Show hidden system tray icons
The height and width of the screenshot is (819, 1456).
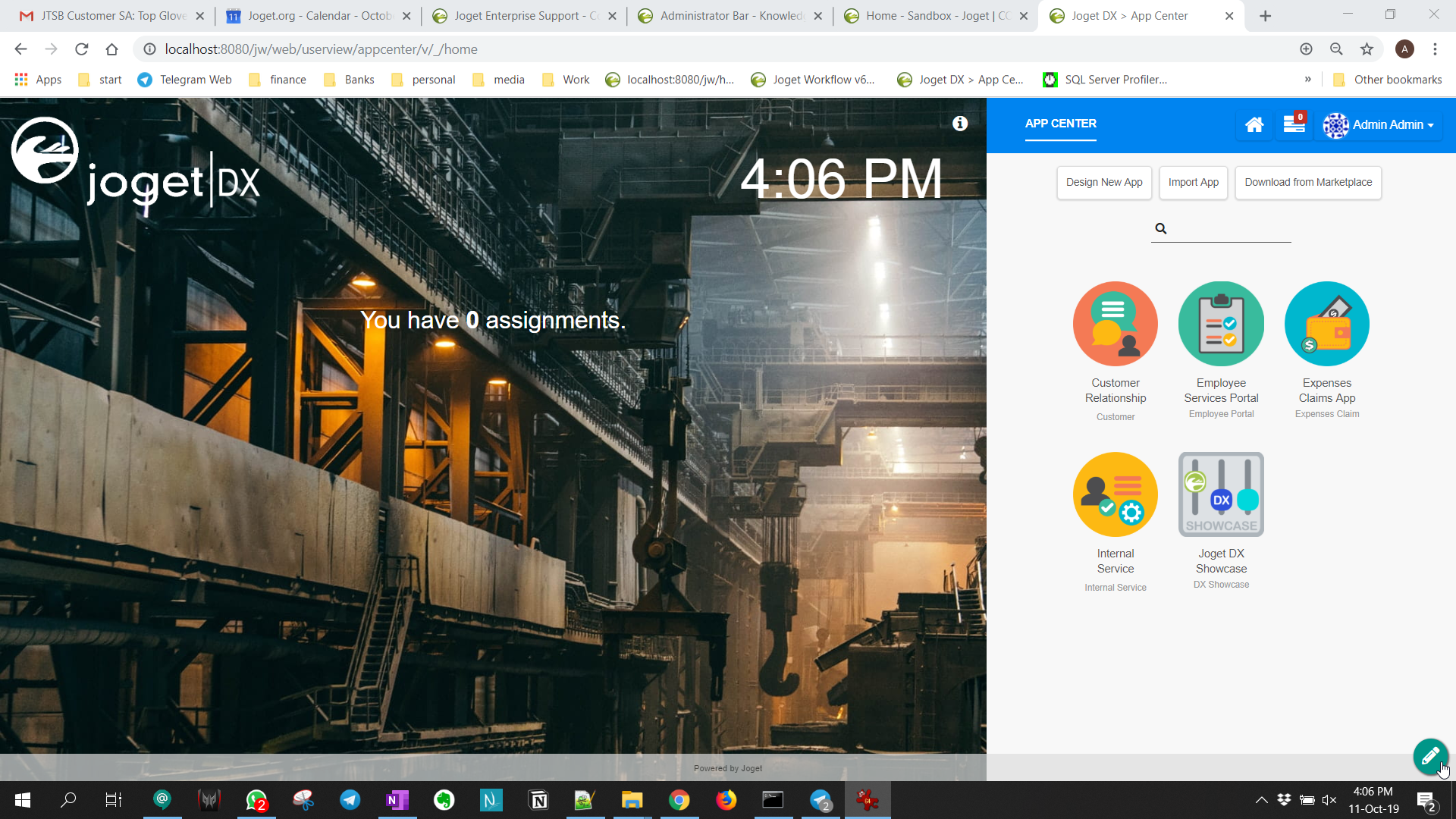pyautogui.click(x=1261, y=800)
